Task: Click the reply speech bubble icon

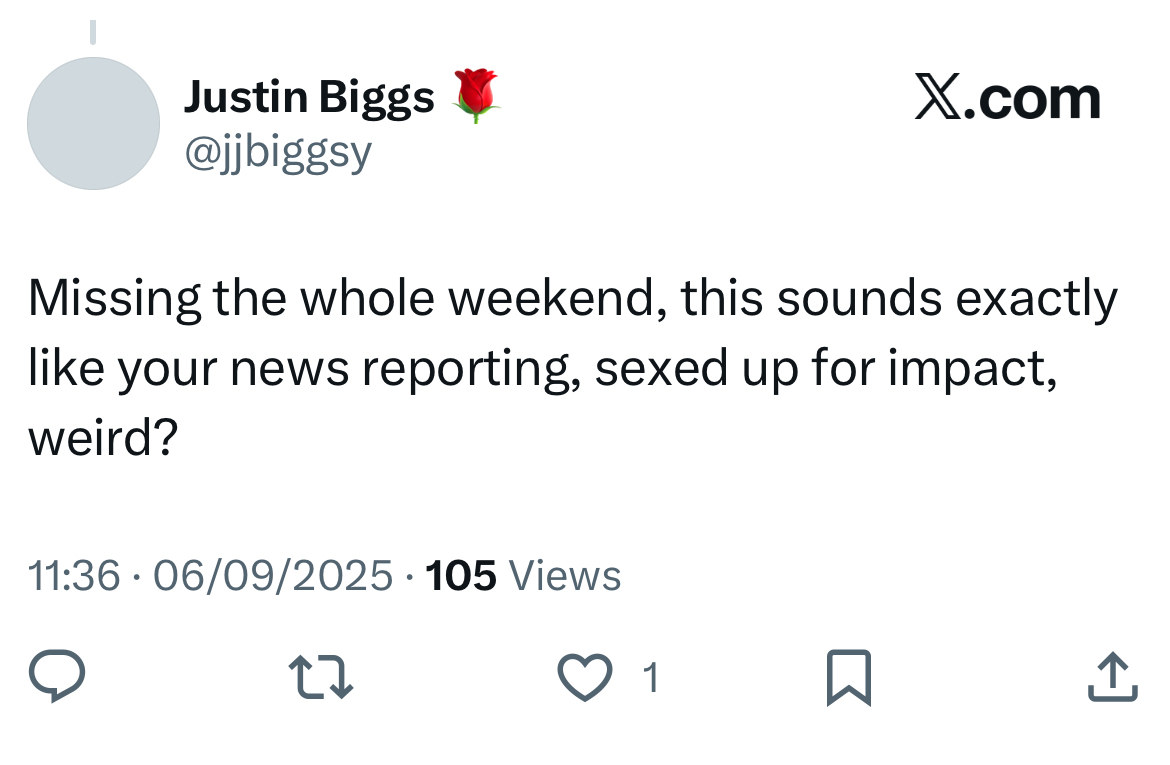Action: [56, 677]
